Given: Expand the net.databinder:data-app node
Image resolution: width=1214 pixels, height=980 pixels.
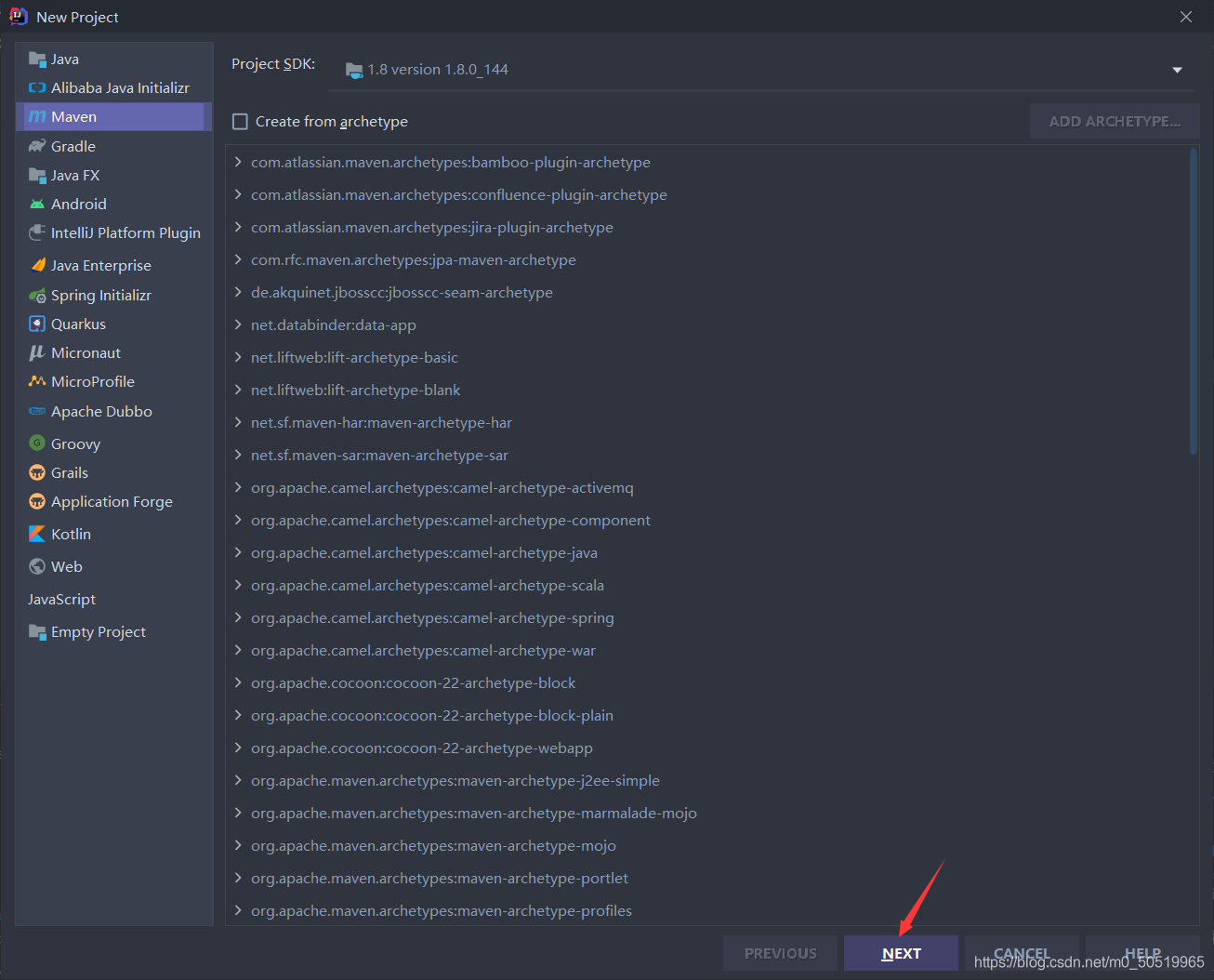Looking at the screenshot, I should tap(238, 324).
